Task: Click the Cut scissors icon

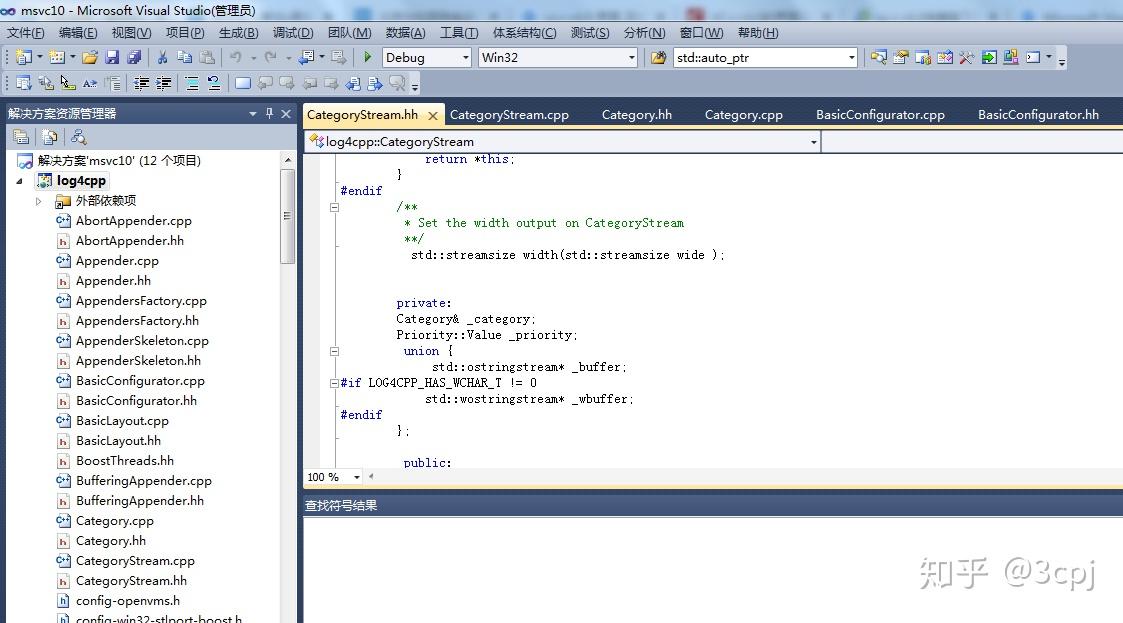Action: click(162, 58)
